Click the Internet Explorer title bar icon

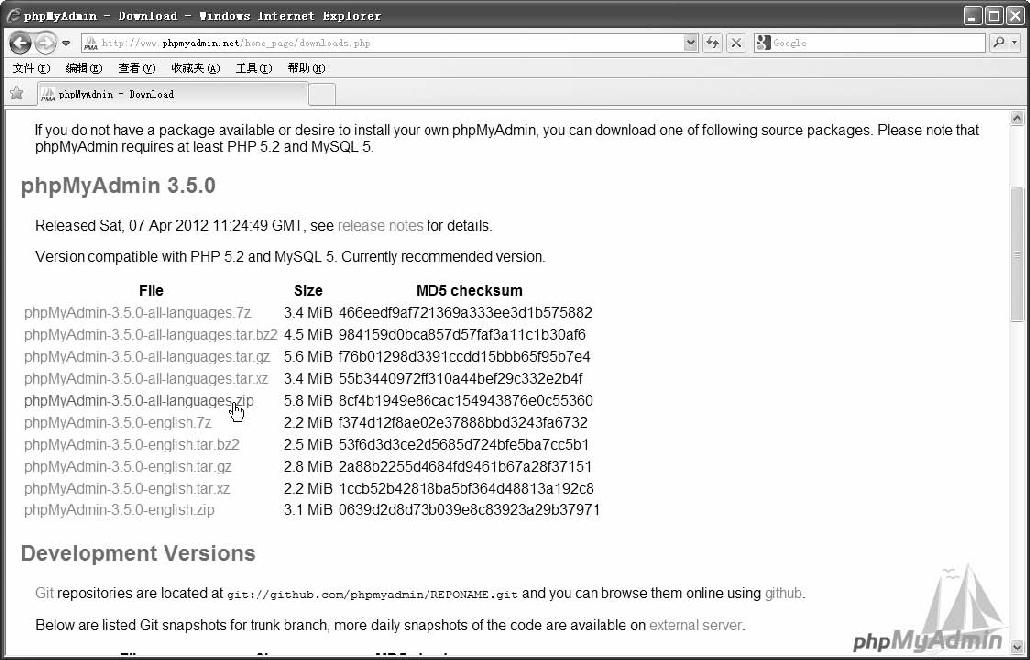pos(12,16)
